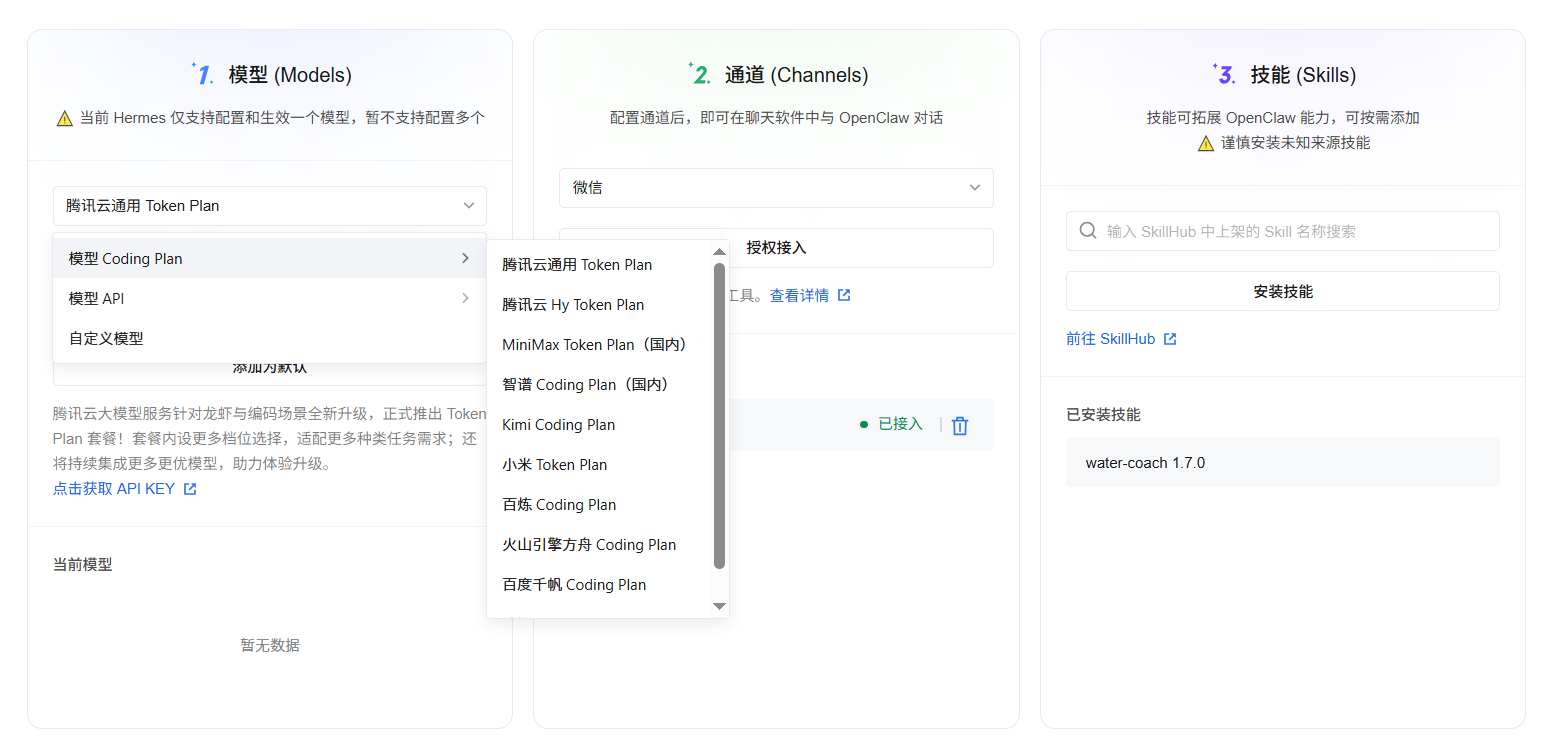This screenshot has width=1551, height=753.
Task: Click the warning icon beside 谨慎安装未知来源技能
Action: (x=1206, y=143)
